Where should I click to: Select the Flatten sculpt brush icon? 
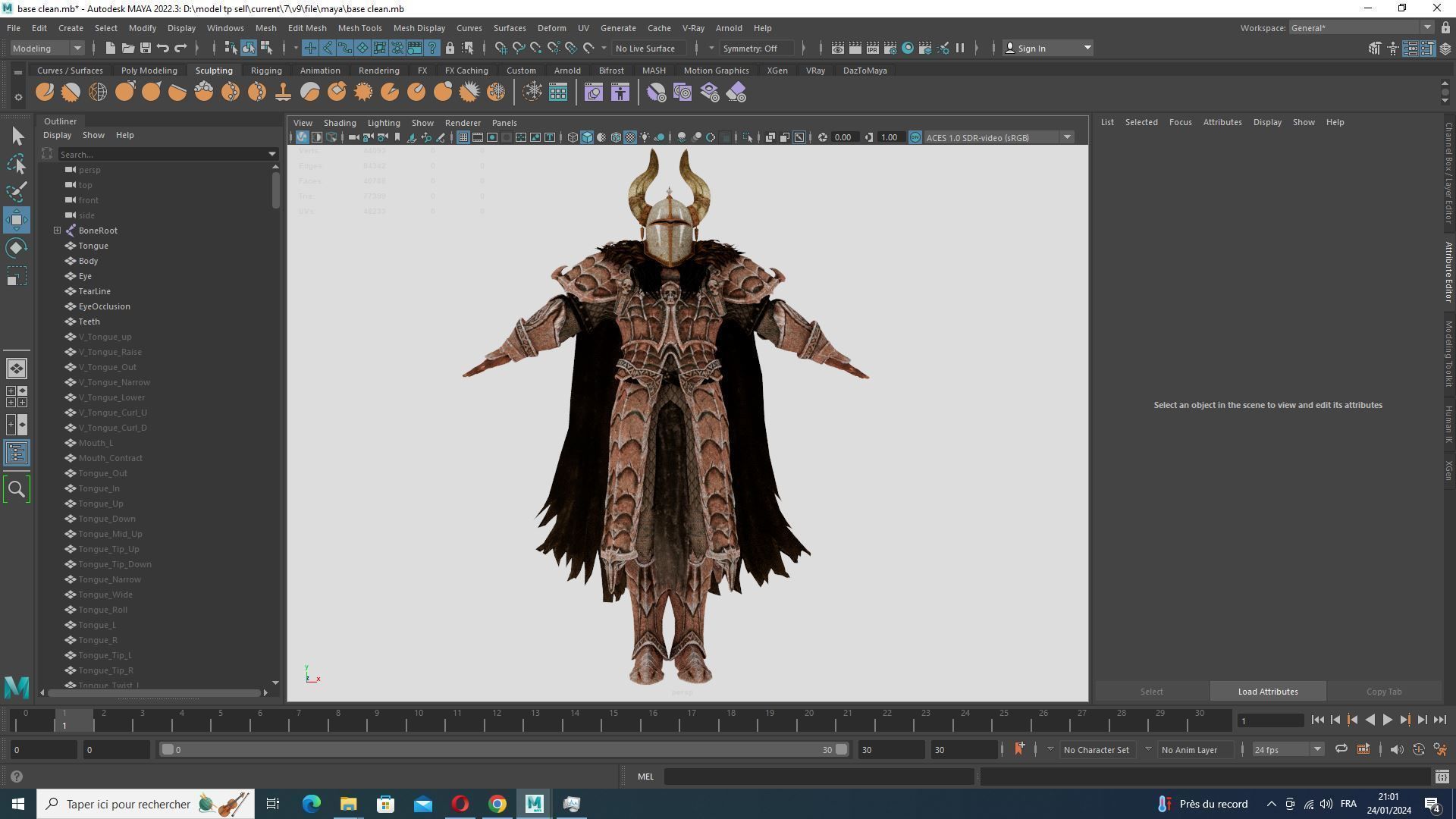(x=177, y=93)
